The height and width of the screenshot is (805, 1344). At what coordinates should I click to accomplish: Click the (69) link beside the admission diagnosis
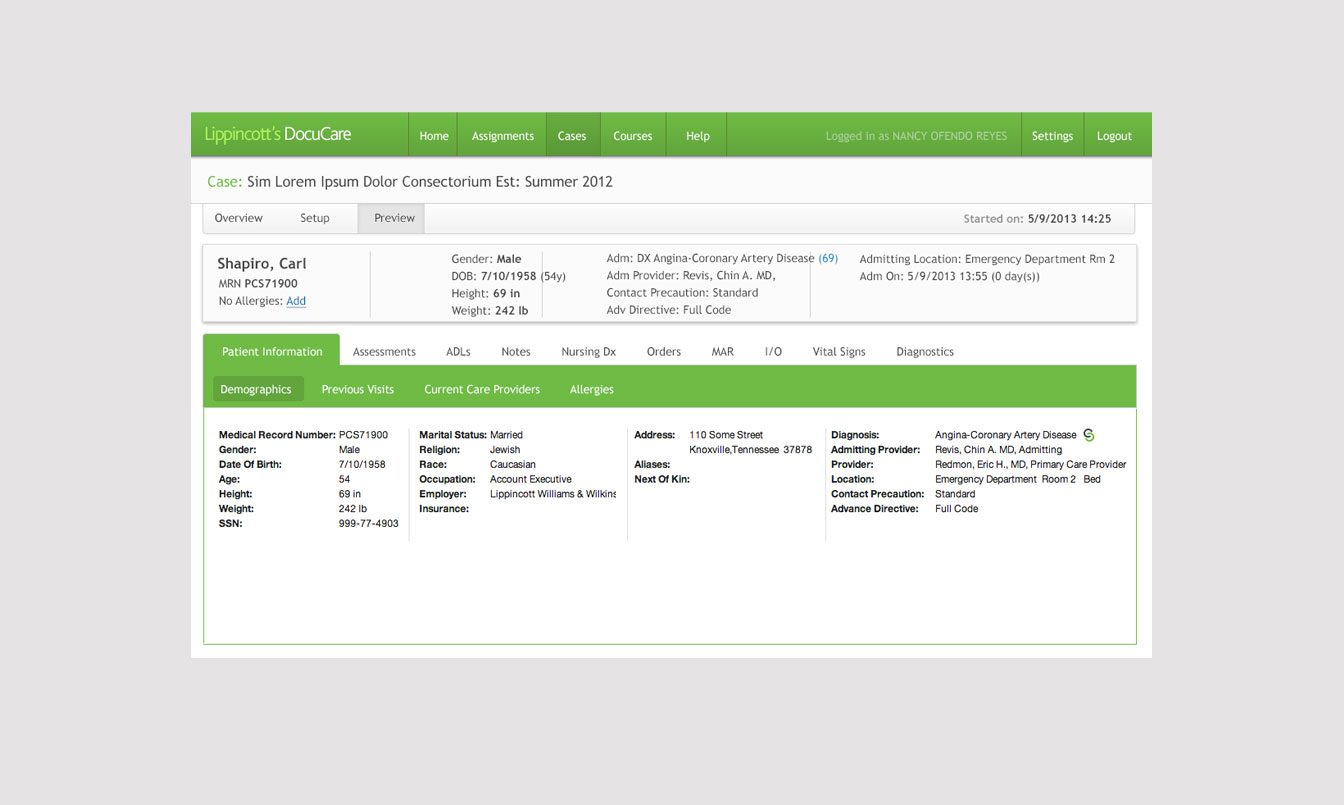[x=828, y=257]
